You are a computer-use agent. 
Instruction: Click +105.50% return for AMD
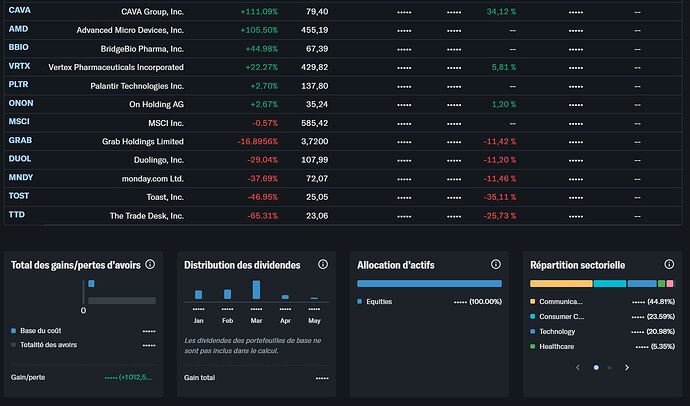point(259,30)
